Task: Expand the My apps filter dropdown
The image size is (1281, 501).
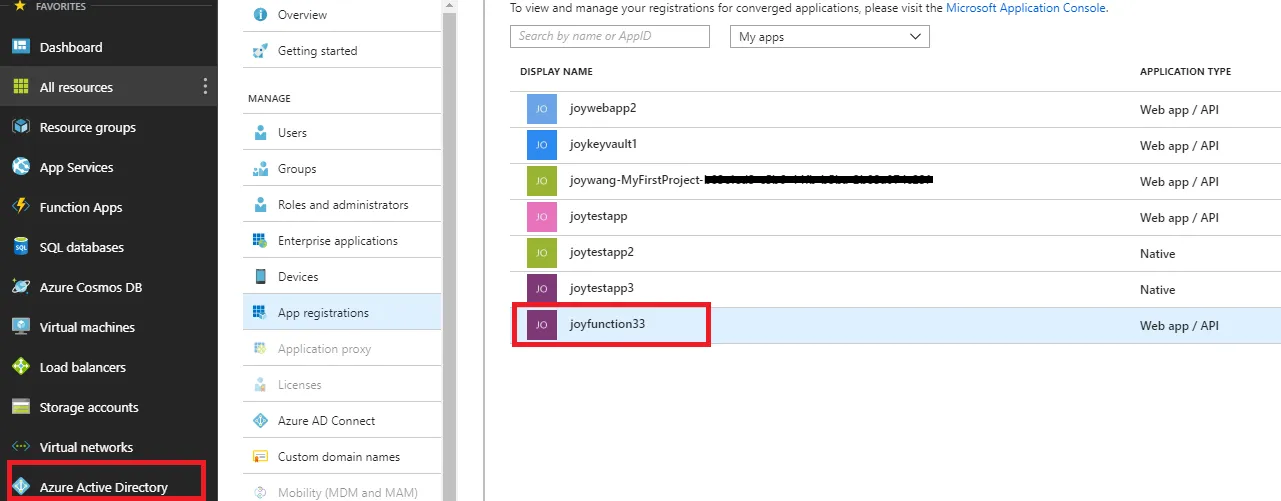Action: (x=830, y=37)
